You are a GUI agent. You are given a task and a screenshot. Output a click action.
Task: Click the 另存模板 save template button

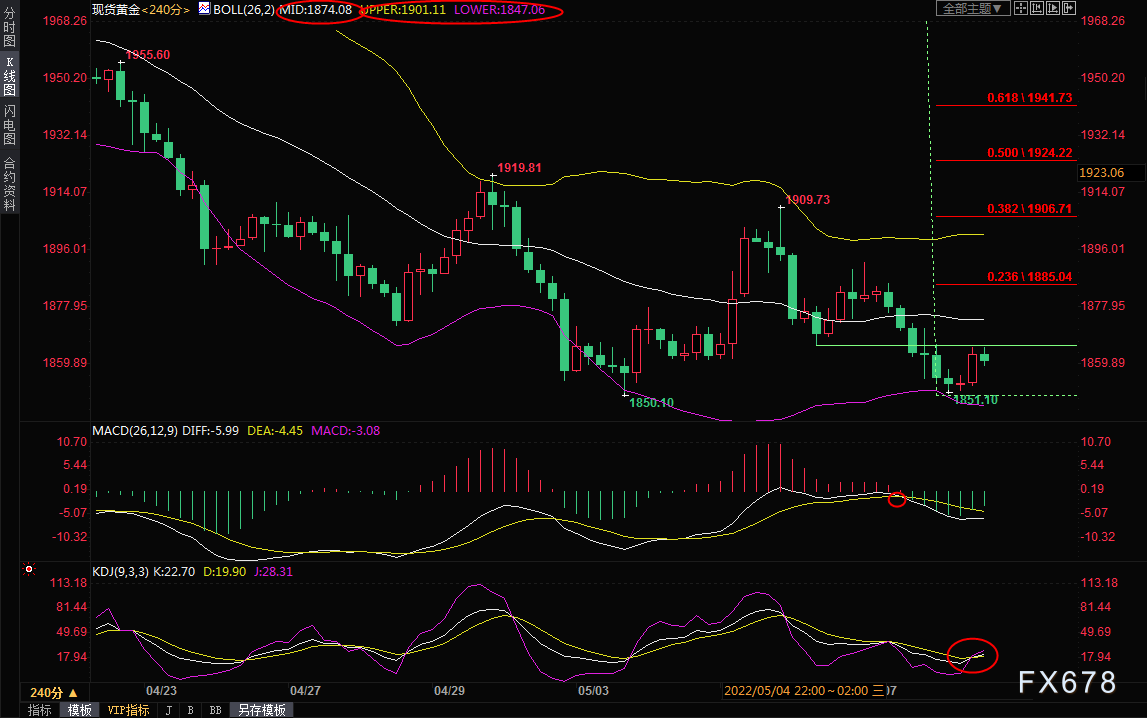(262, 710)
